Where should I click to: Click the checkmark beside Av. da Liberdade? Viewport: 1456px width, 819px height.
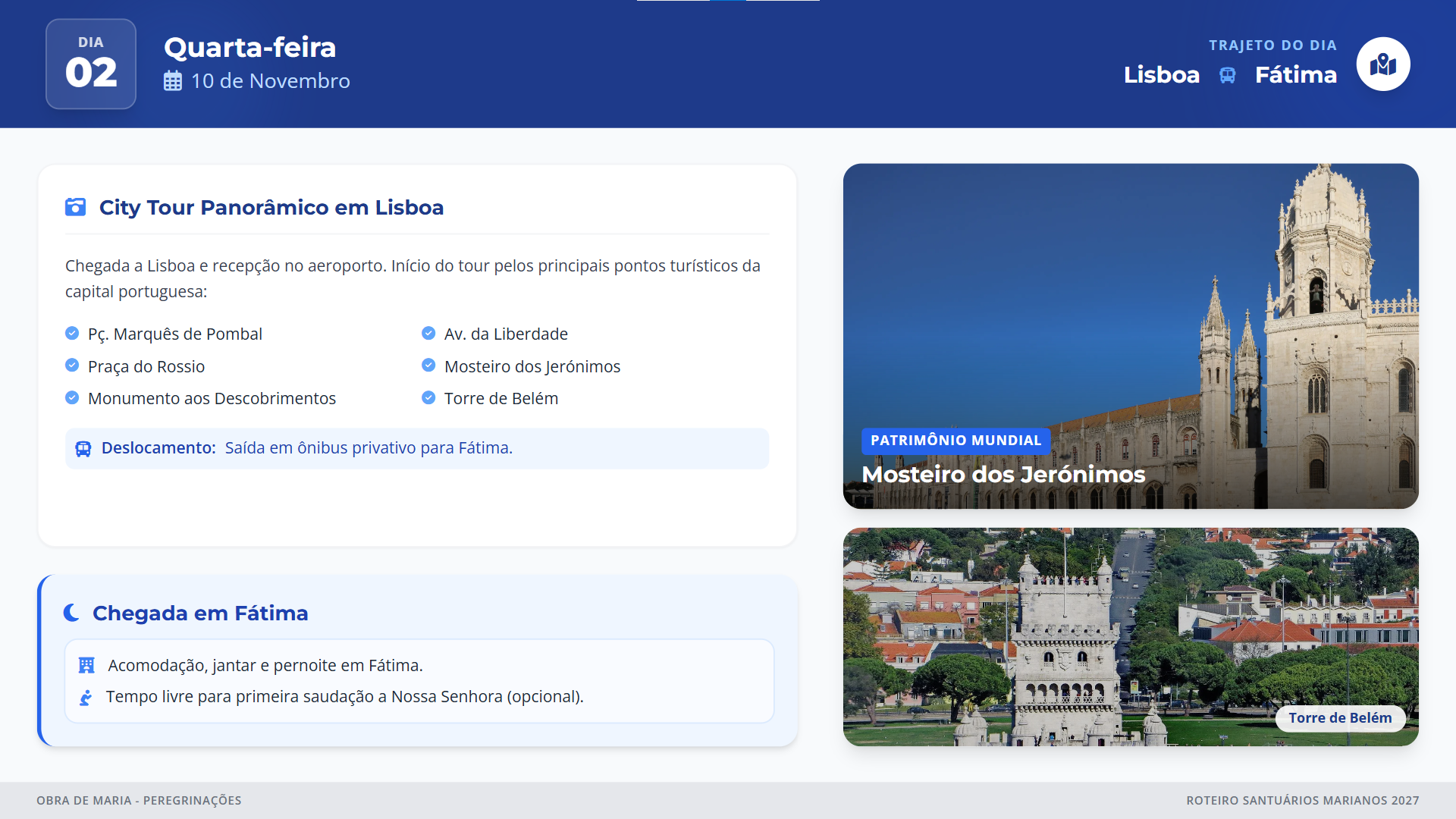428,334
